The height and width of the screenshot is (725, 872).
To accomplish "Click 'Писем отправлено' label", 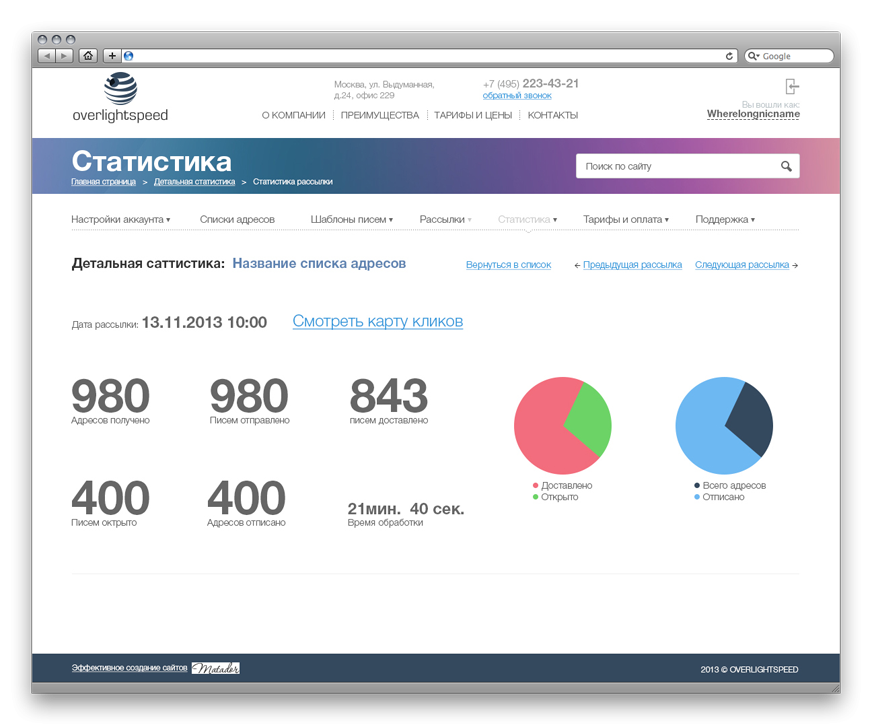I will pos(250,420).
